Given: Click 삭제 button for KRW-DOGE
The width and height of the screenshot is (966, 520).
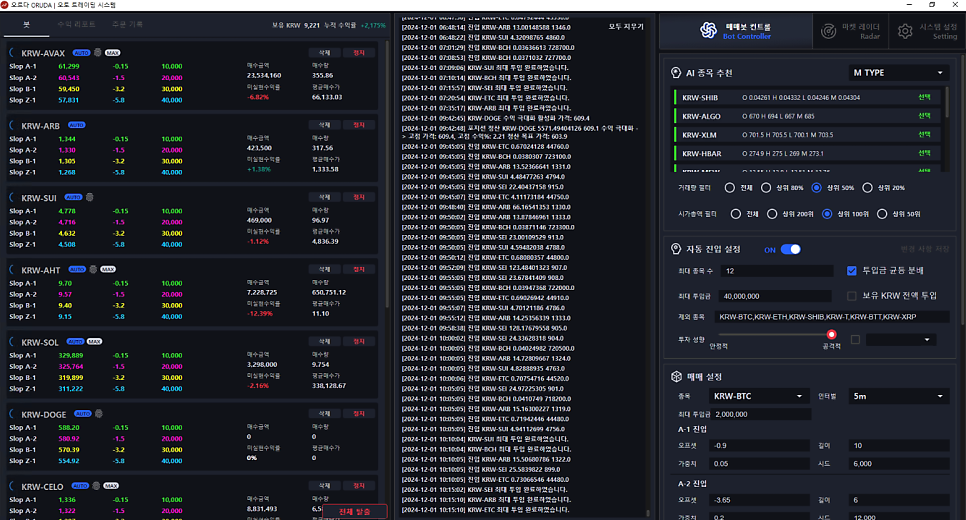Looking at the screenshot, I should pyautogui.click(x=325, y=413).
